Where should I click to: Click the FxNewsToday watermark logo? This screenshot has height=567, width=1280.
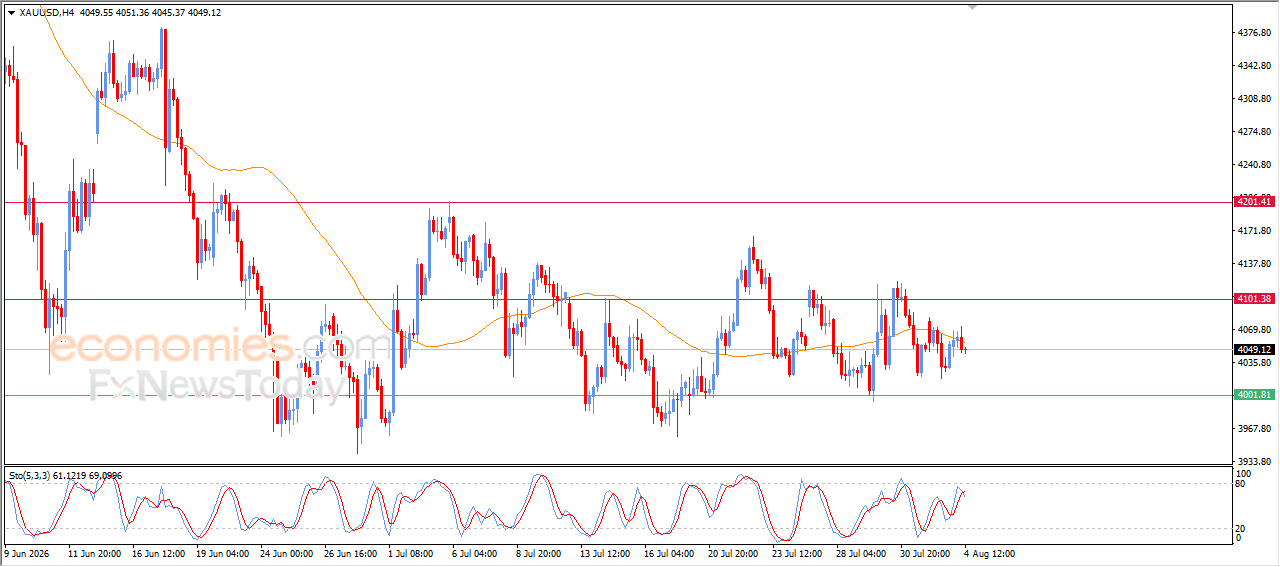coord(217,385)
